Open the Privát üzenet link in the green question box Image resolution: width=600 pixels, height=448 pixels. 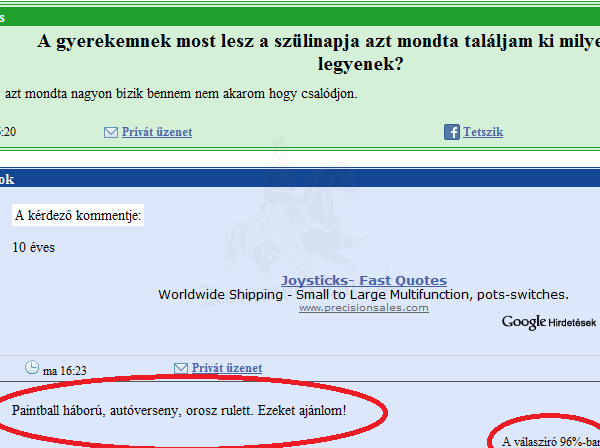coord(157,132)
